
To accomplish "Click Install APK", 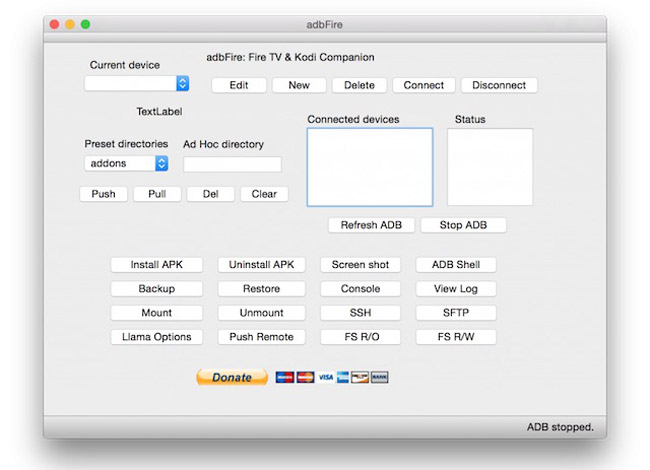I will coord(157,265).
